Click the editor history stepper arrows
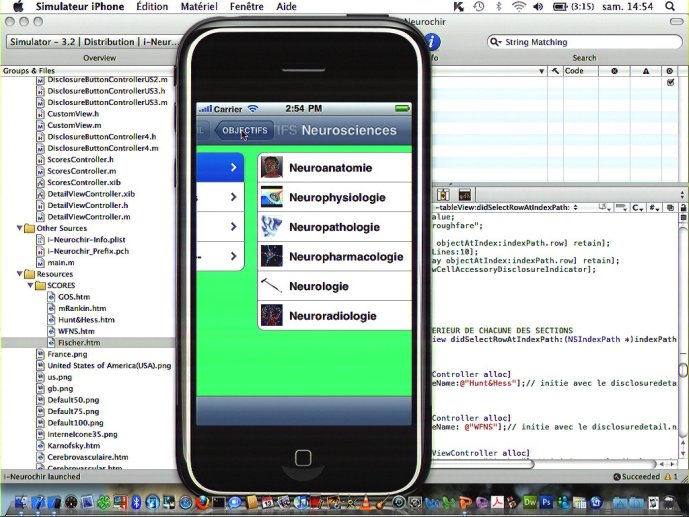The width and height of the screenshot is (689, 517). point(682,194)
